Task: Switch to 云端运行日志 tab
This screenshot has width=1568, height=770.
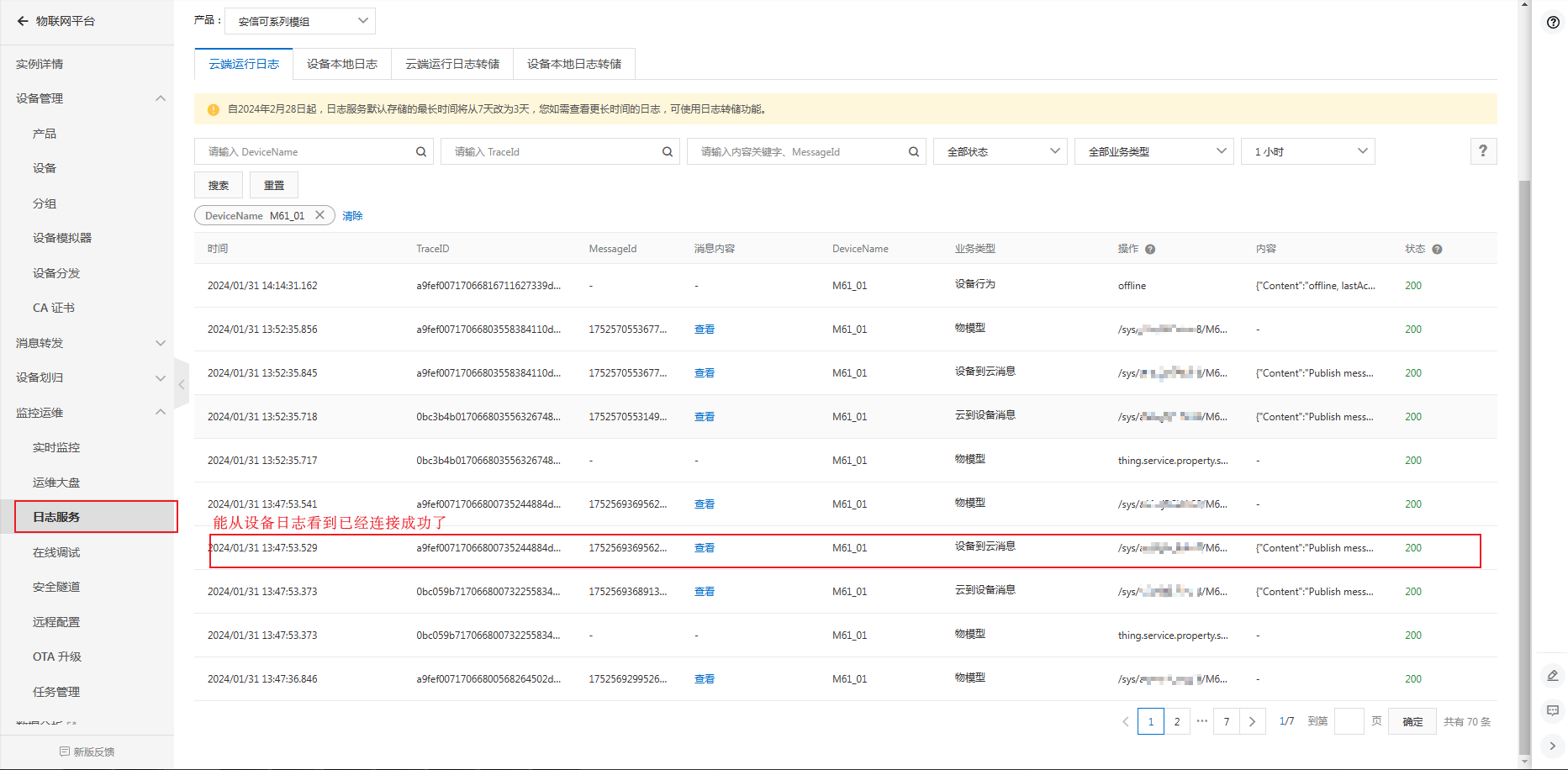Action: (244, 64)
